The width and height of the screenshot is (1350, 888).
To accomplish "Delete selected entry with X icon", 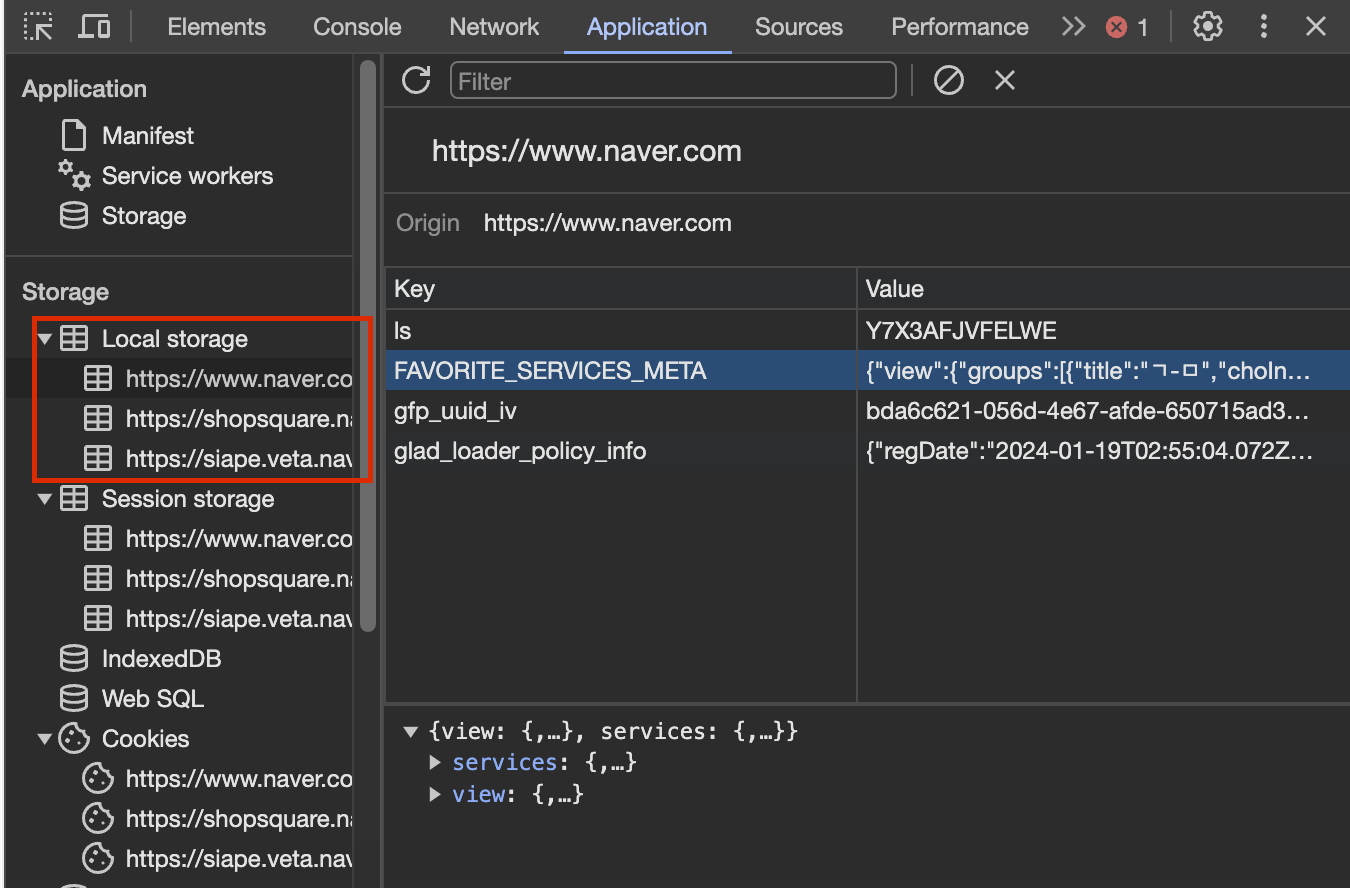I will [x=1005, y=80].
